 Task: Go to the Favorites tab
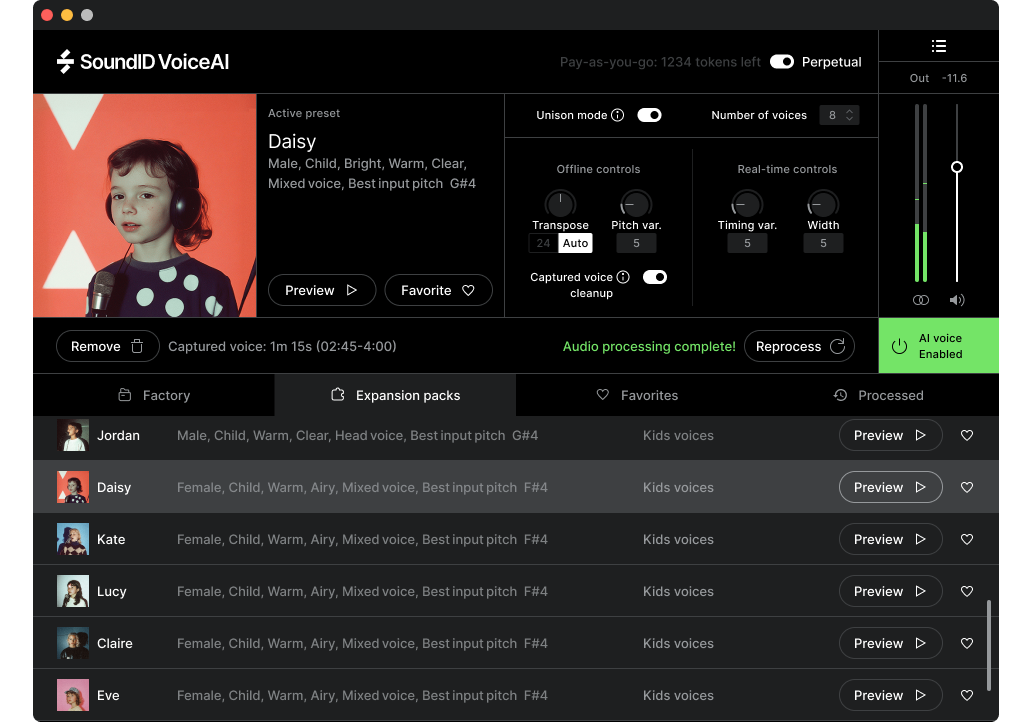pyautogui.click(x=636, y=396)
